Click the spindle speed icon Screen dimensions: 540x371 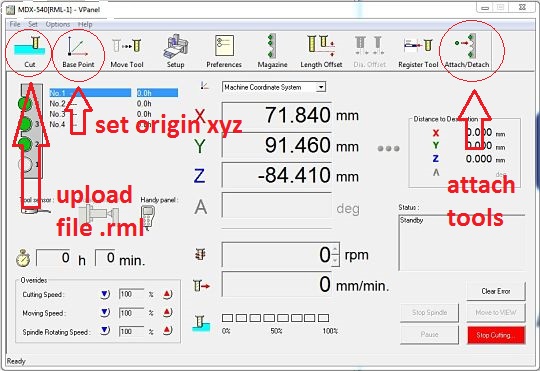coord(200,254)
